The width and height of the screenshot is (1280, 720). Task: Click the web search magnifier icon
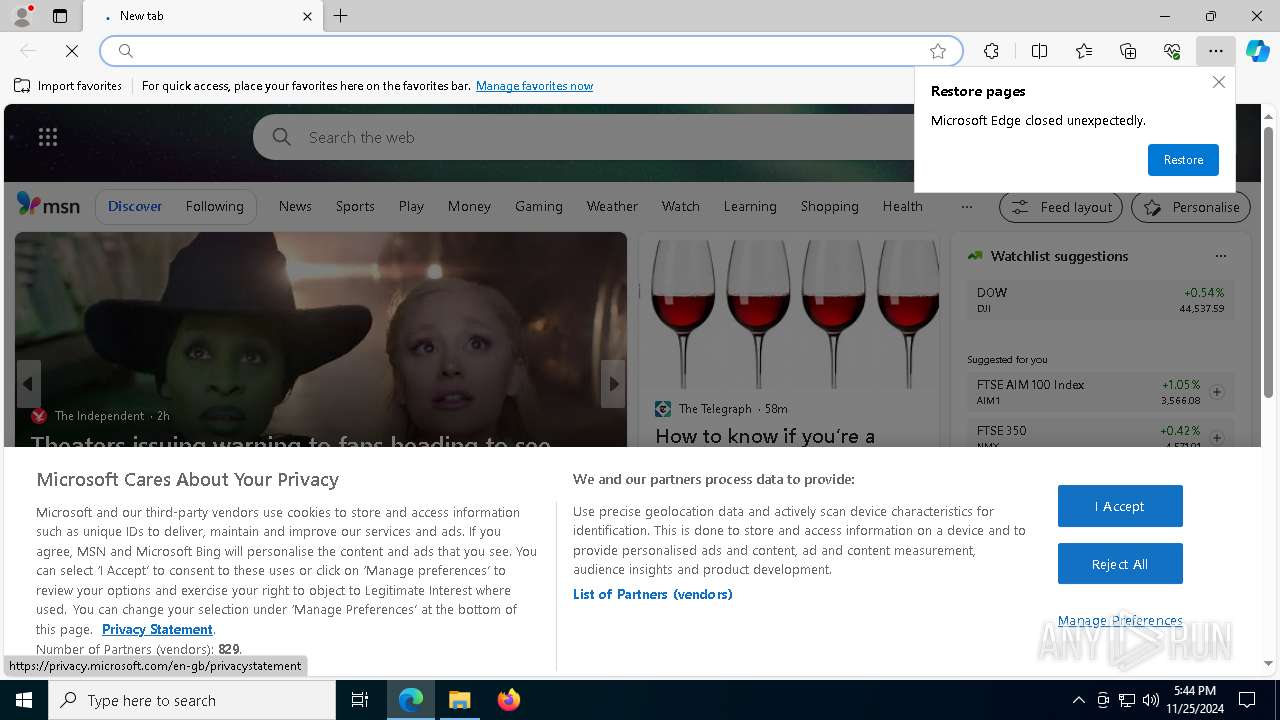282,137
